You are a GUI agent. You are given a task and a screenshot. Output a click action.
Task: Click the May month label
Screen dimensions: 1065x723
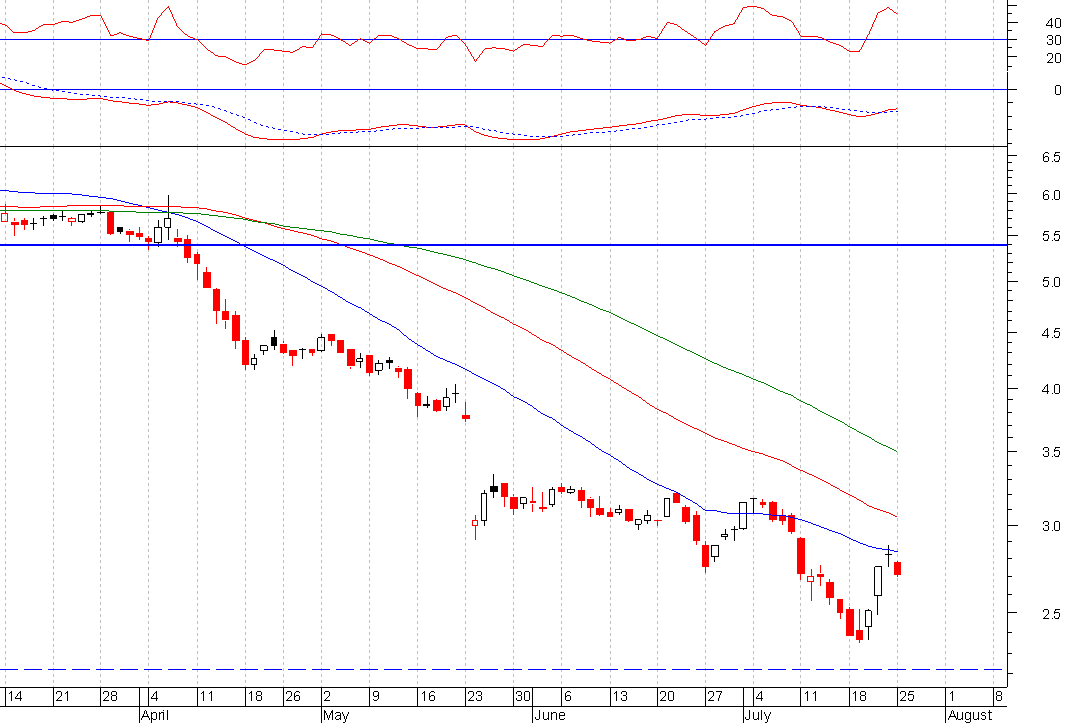[336, 715]
